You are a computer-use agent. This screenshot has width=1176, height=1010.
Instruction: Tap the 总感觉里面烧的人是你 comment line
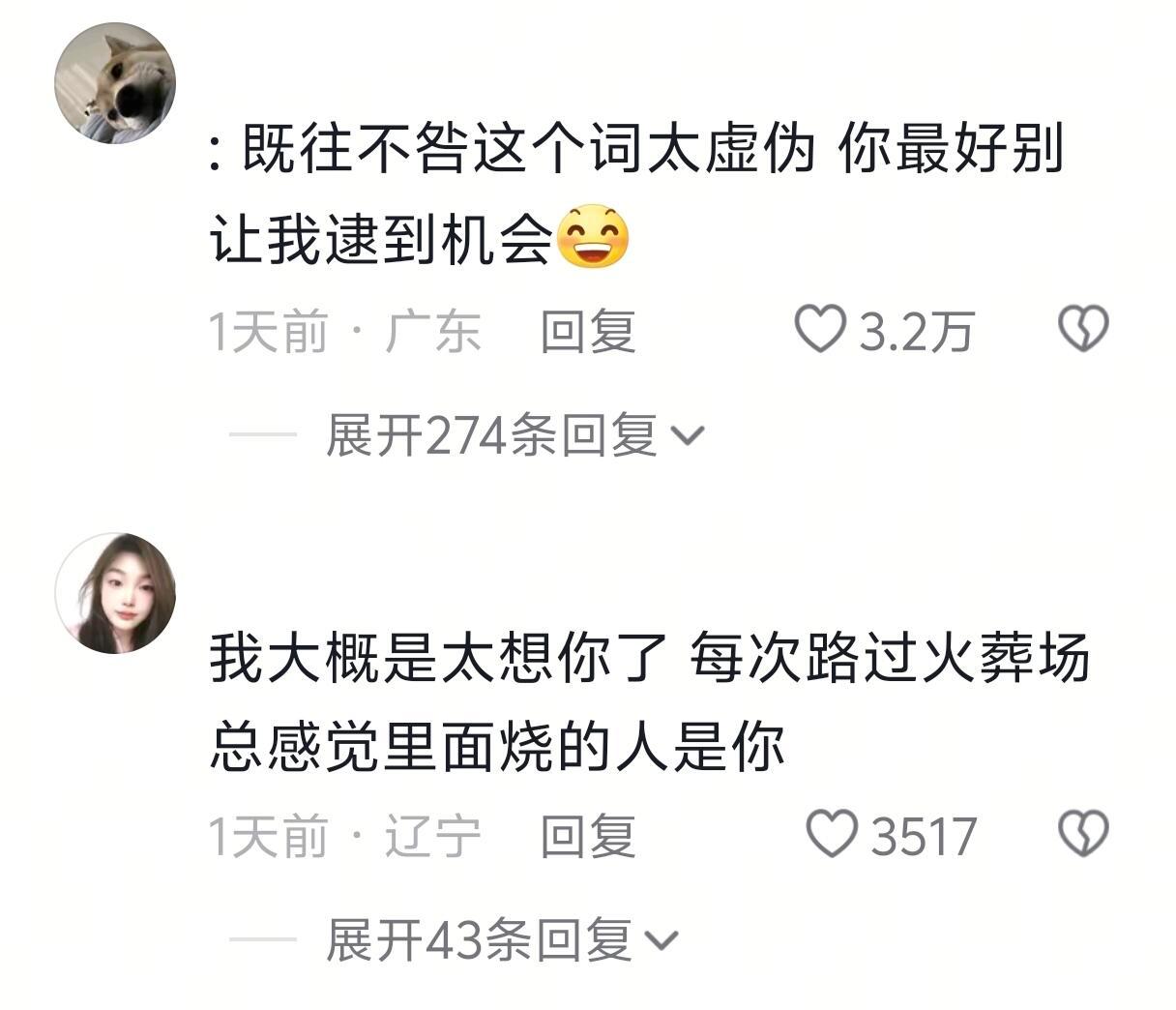496,747
